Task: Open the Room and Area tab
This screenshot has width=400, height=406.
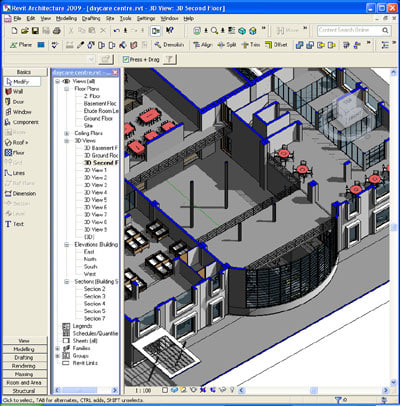Action: (x=24, y=382)
